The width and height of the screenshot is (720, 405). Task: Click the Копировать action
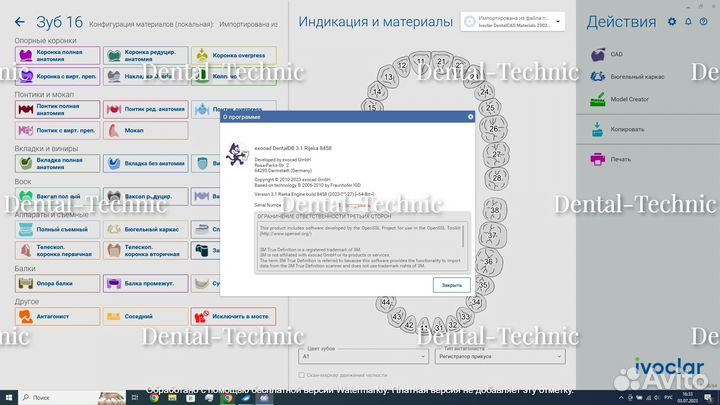coord(618,129)
